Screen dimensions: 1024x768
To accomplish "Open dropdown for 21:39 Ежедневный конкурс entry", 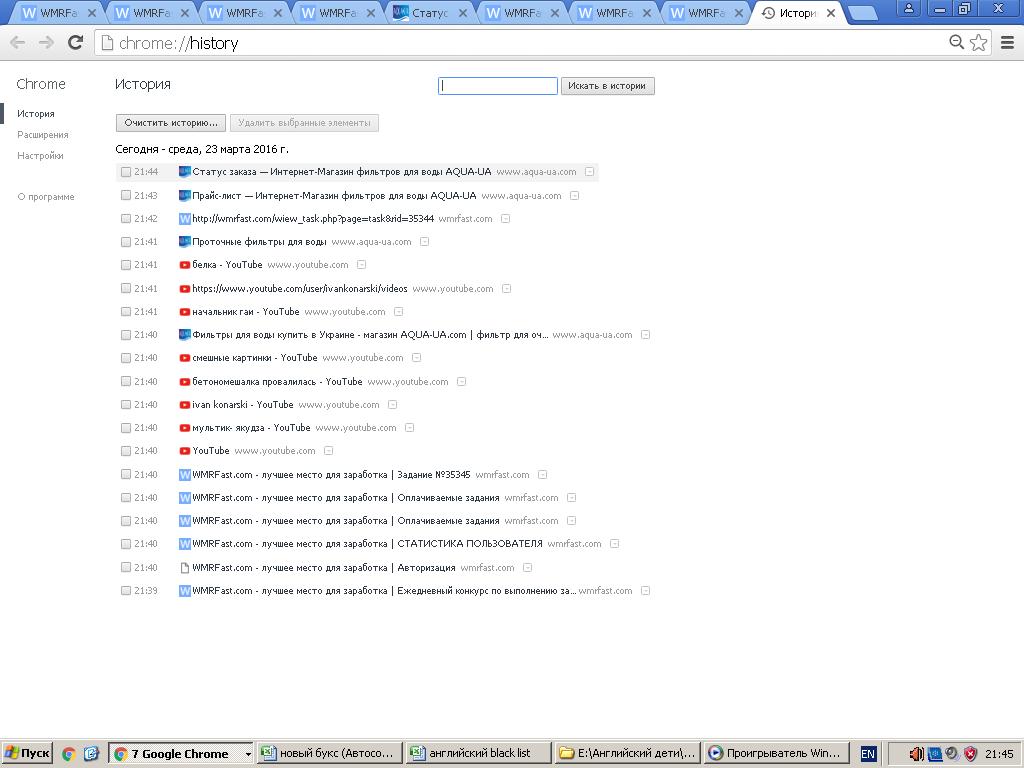I will [646, 590].
